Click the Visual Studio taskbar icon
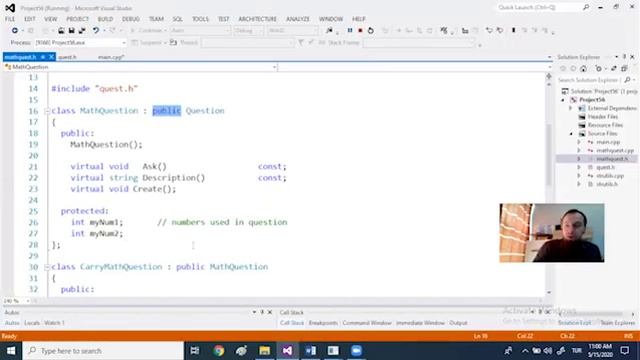 287,351
